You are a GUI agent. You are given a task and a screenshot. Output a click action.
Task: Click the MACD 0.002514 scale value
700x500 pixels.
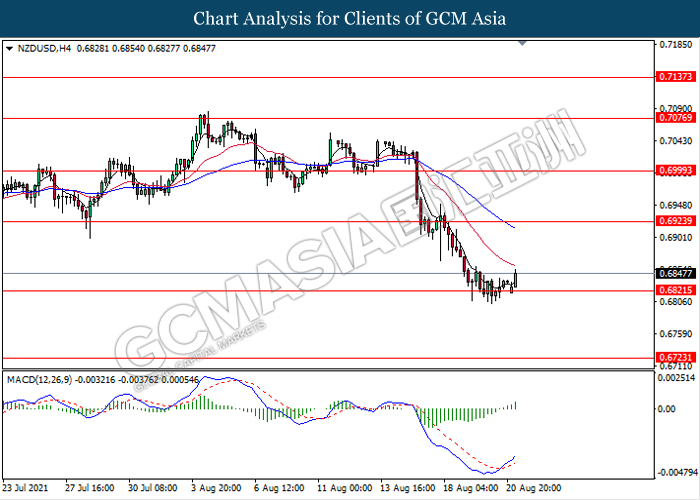(x=677, y=378)
